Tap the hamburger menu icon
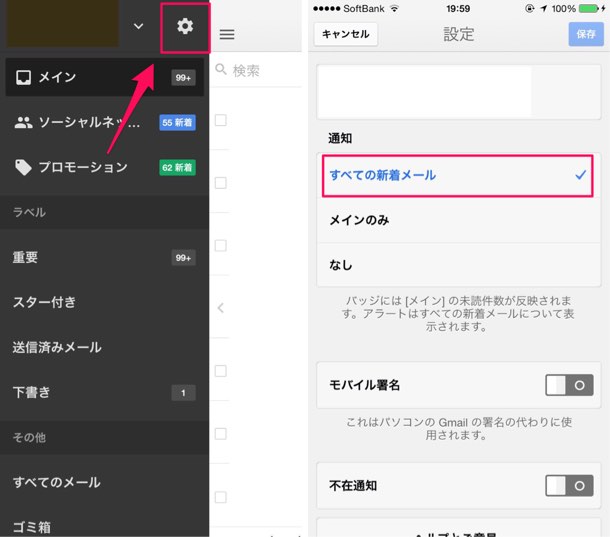Viewport: 610px width, 537px height. pyautogui.click(x=227, y=34)
